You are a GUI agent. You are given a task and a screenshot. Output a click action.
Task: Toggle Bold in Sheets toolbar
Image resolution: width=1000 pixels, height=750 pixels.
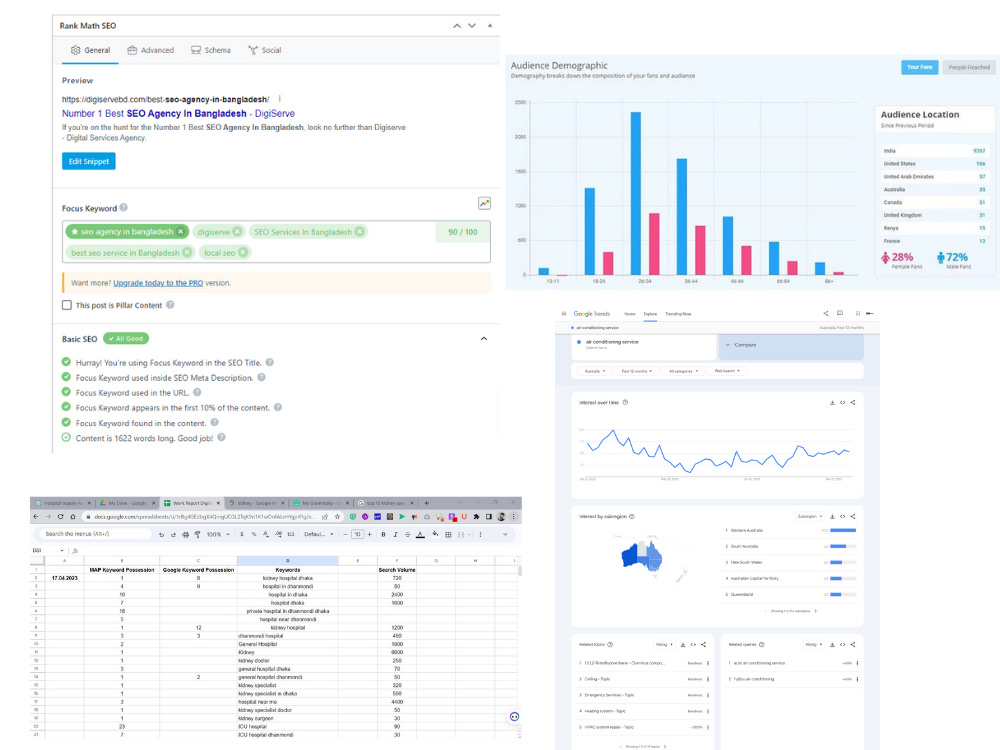383,534
